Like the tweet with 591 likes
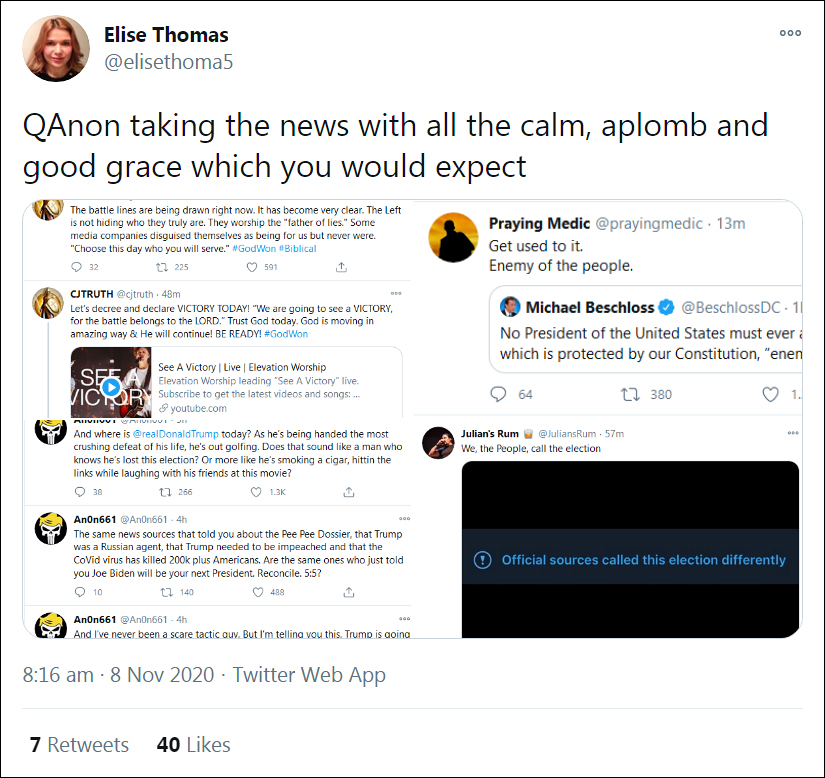The height and width of the screenshot is (778, 825). pyautogui.click(x=252, y=267)
